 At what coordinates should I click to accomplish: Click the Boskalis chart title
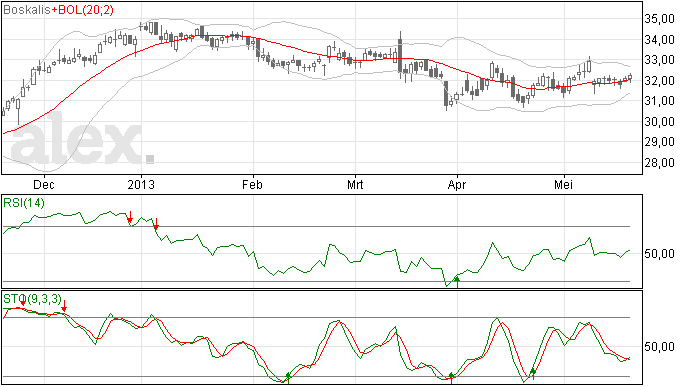coord(27,10)
